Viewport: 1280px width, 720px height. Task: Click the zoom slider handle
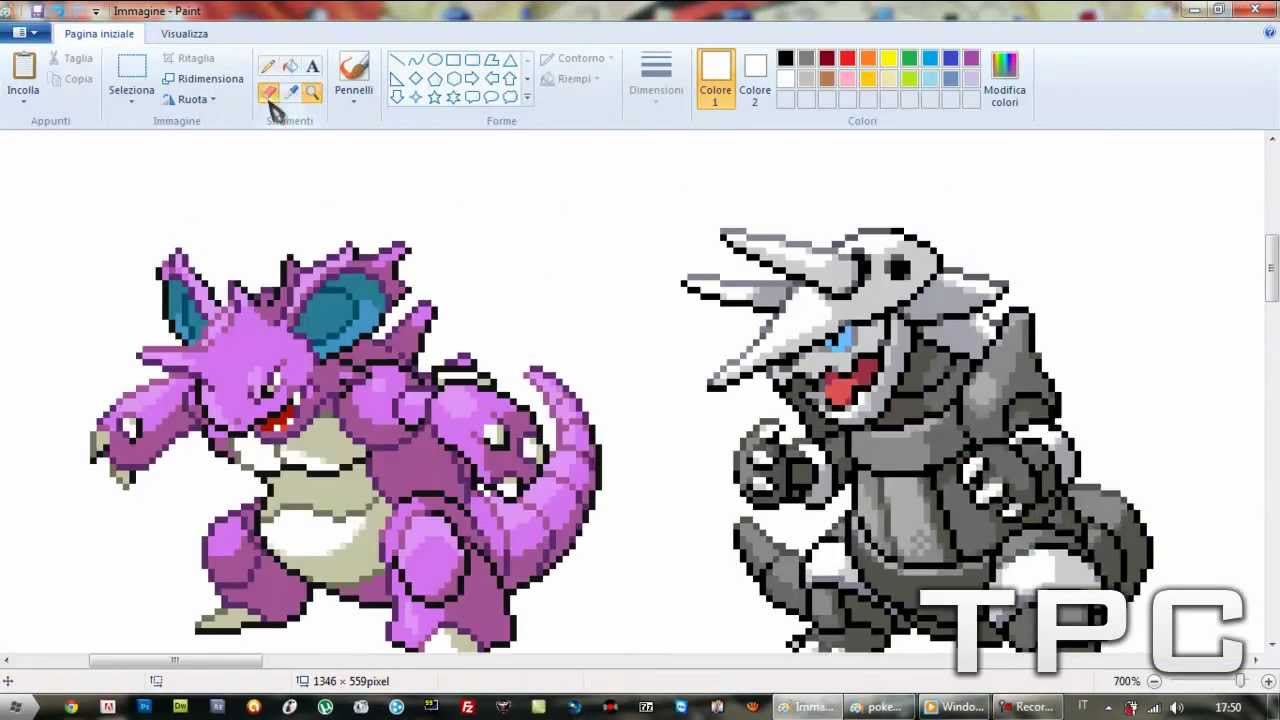1241,681
